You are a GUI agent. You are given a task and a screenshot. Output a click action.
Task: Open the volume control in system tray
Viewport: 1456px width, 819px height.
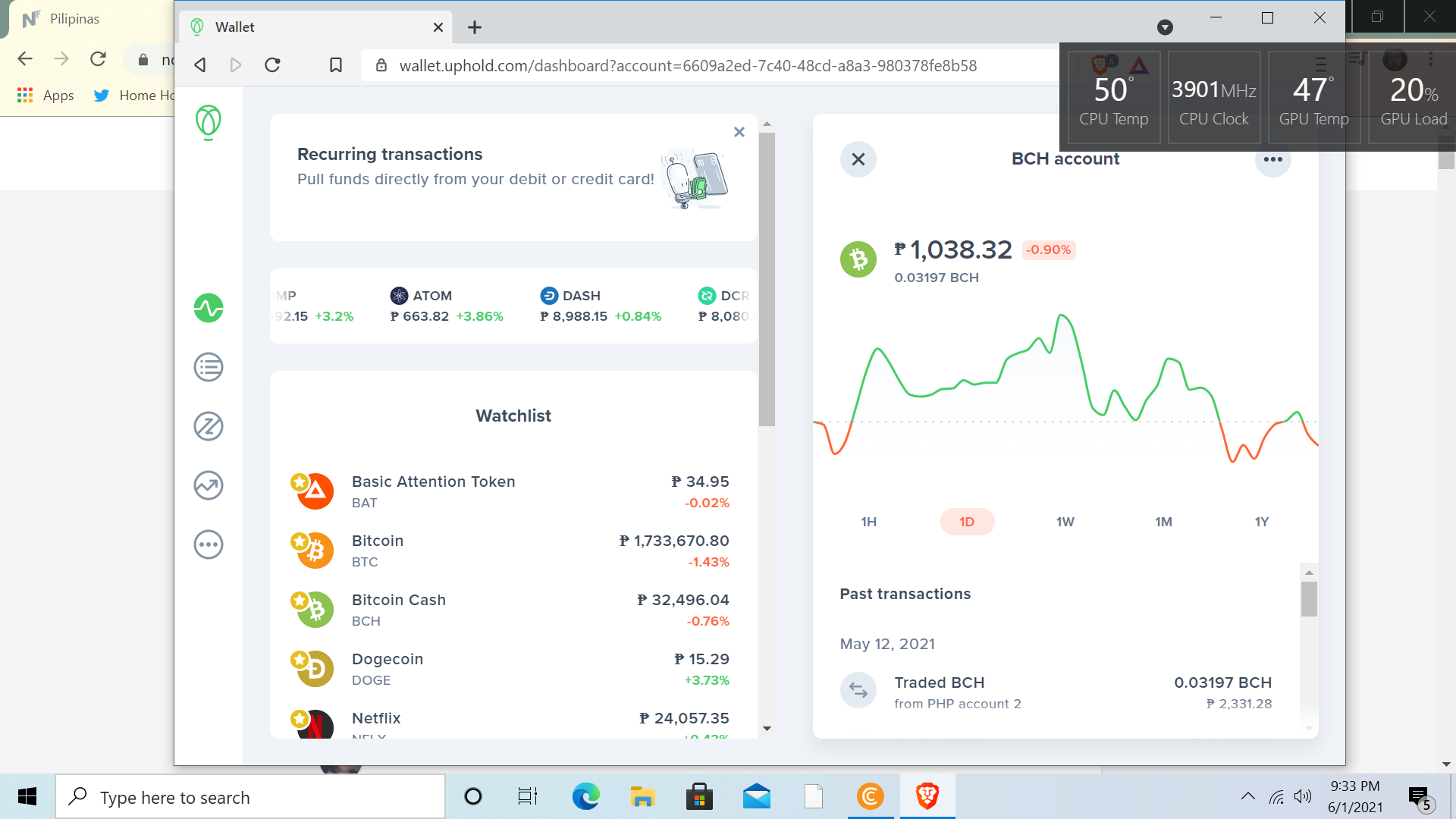click(x=1303, y=796)
